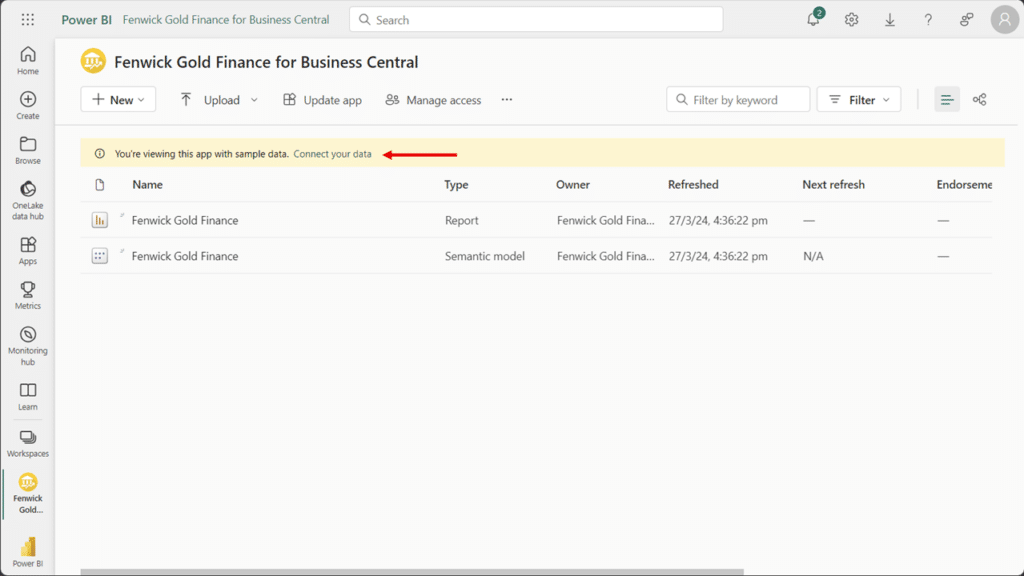The width and height of the screenshot is (1024, 576).
Task: Click the Search box in the header
Action: point(536,20)
